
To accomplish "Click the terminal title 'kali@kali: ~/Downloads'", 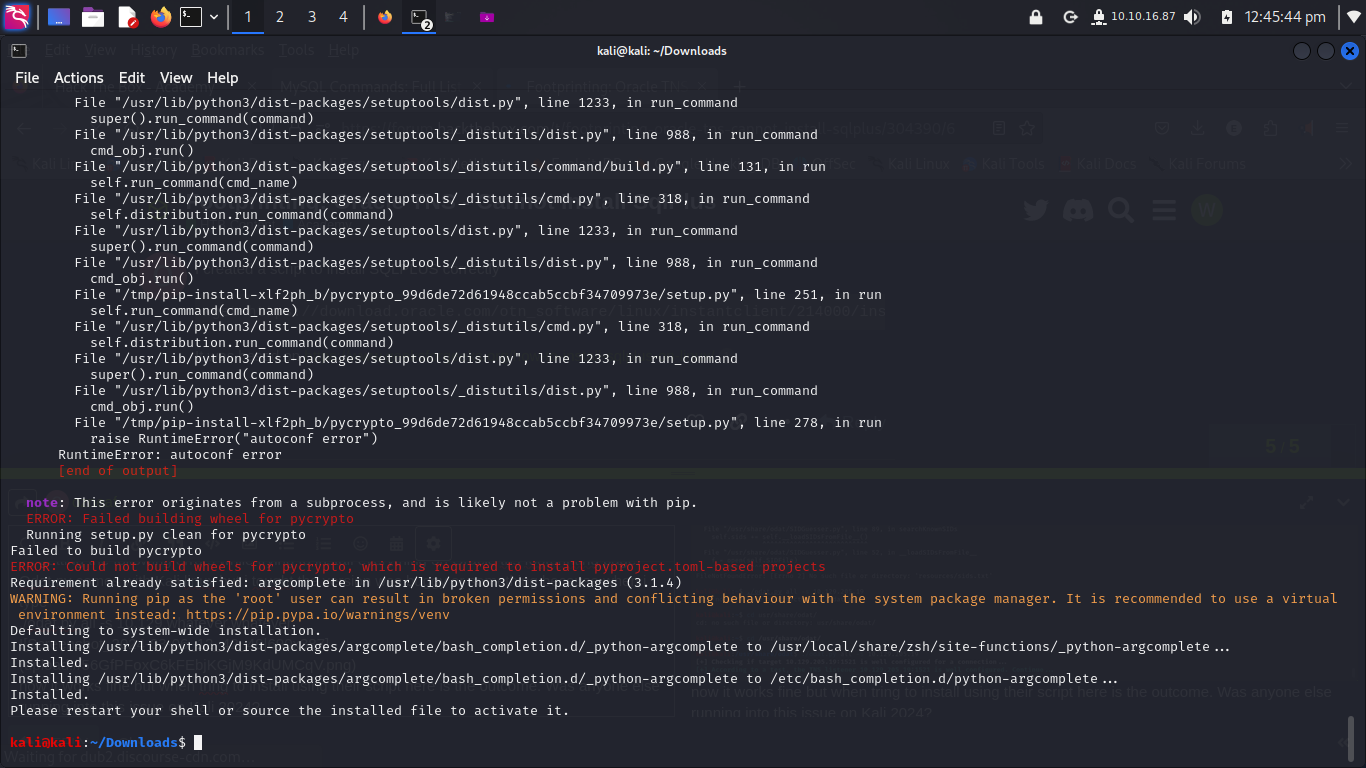I will click(x=662, y=51).
